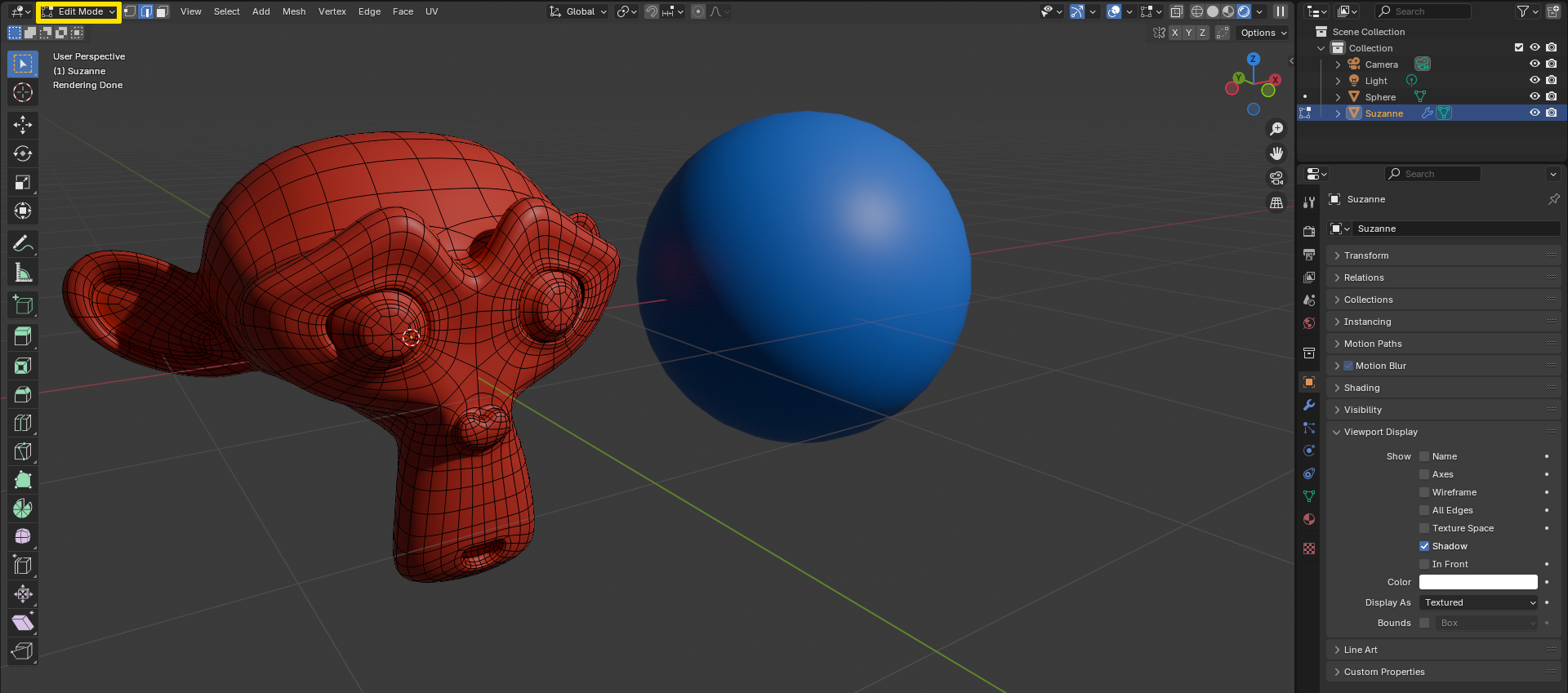This screenshot has width=1568, height=693.
Task: Click the zoom viewport magnifier icon
Action: pos(1276,129)
